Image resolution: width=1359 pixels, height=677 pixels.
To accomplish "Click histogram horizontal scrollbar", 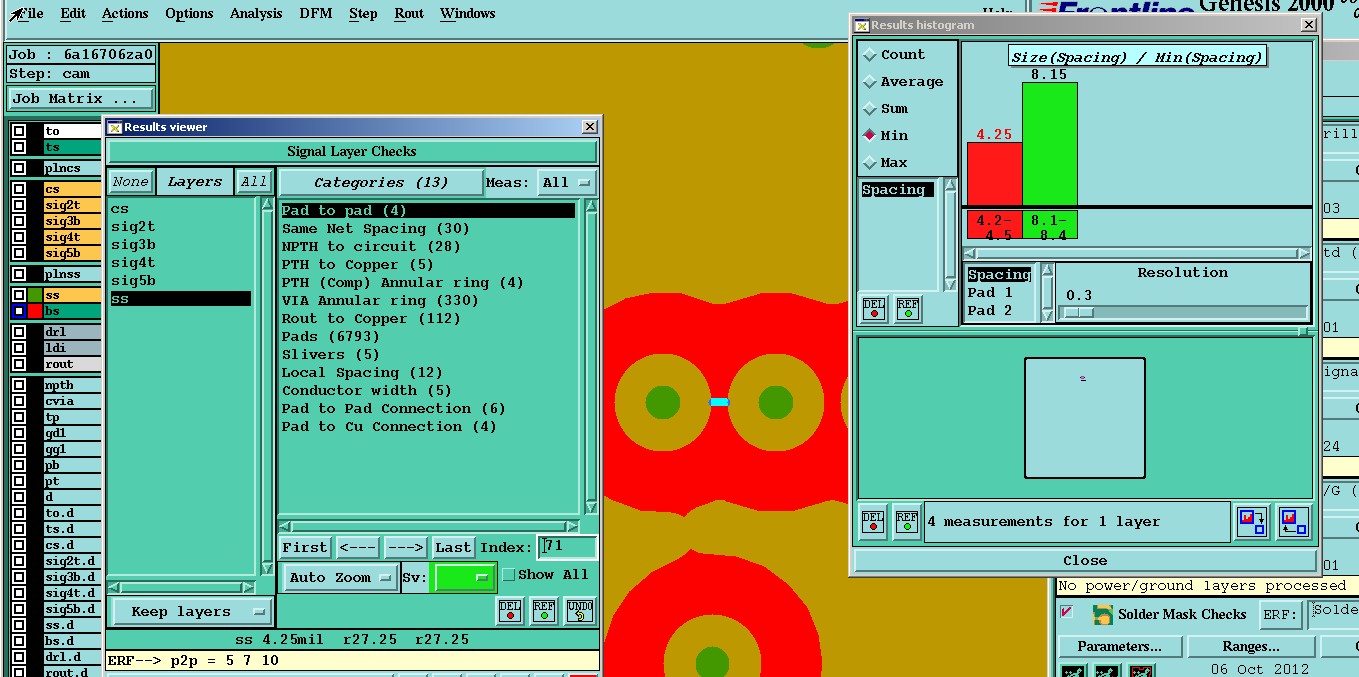I will point(1136,253).
